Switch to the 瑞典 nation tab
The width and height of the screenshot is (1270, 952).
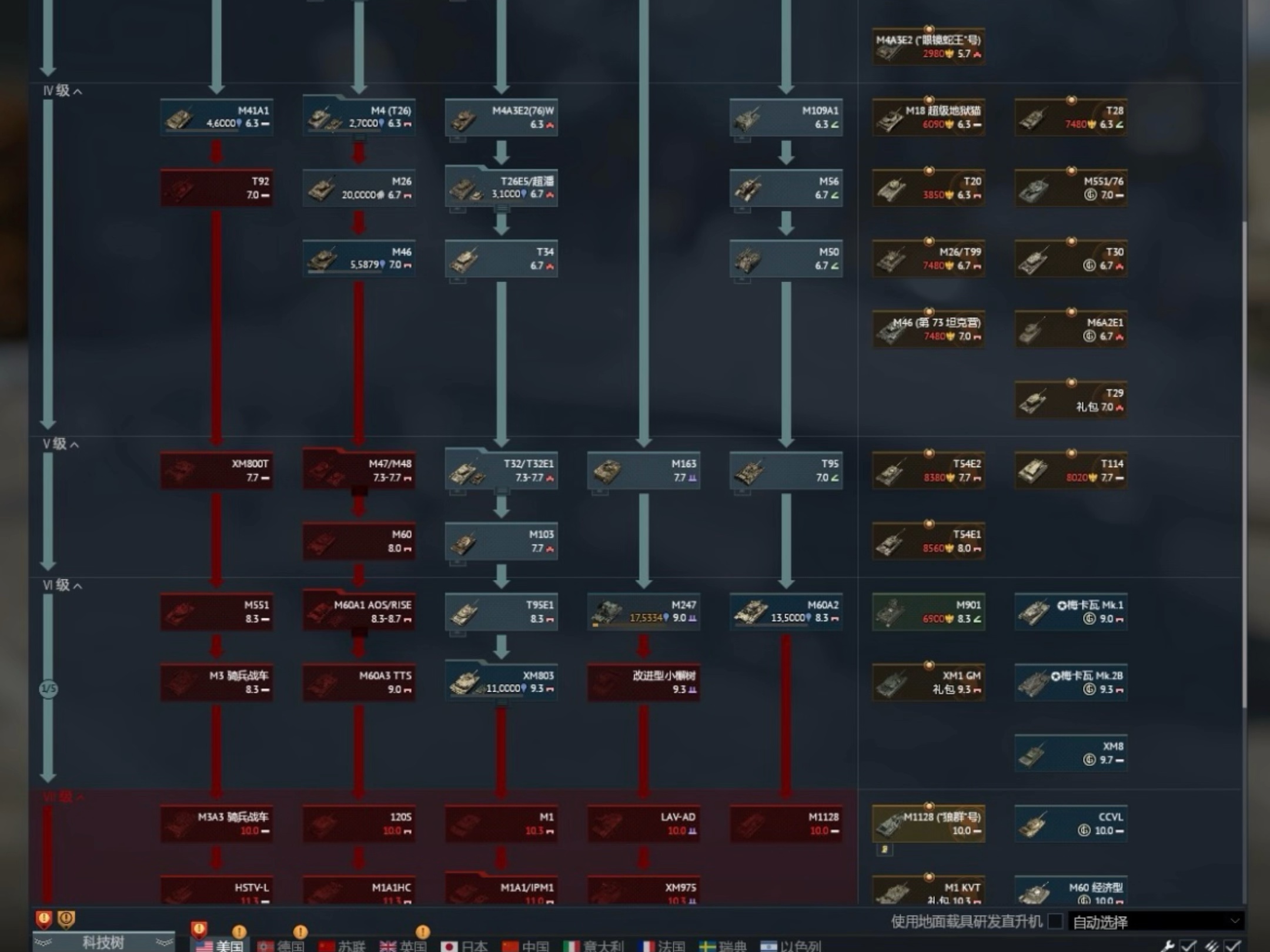click(x=723, y=945)
